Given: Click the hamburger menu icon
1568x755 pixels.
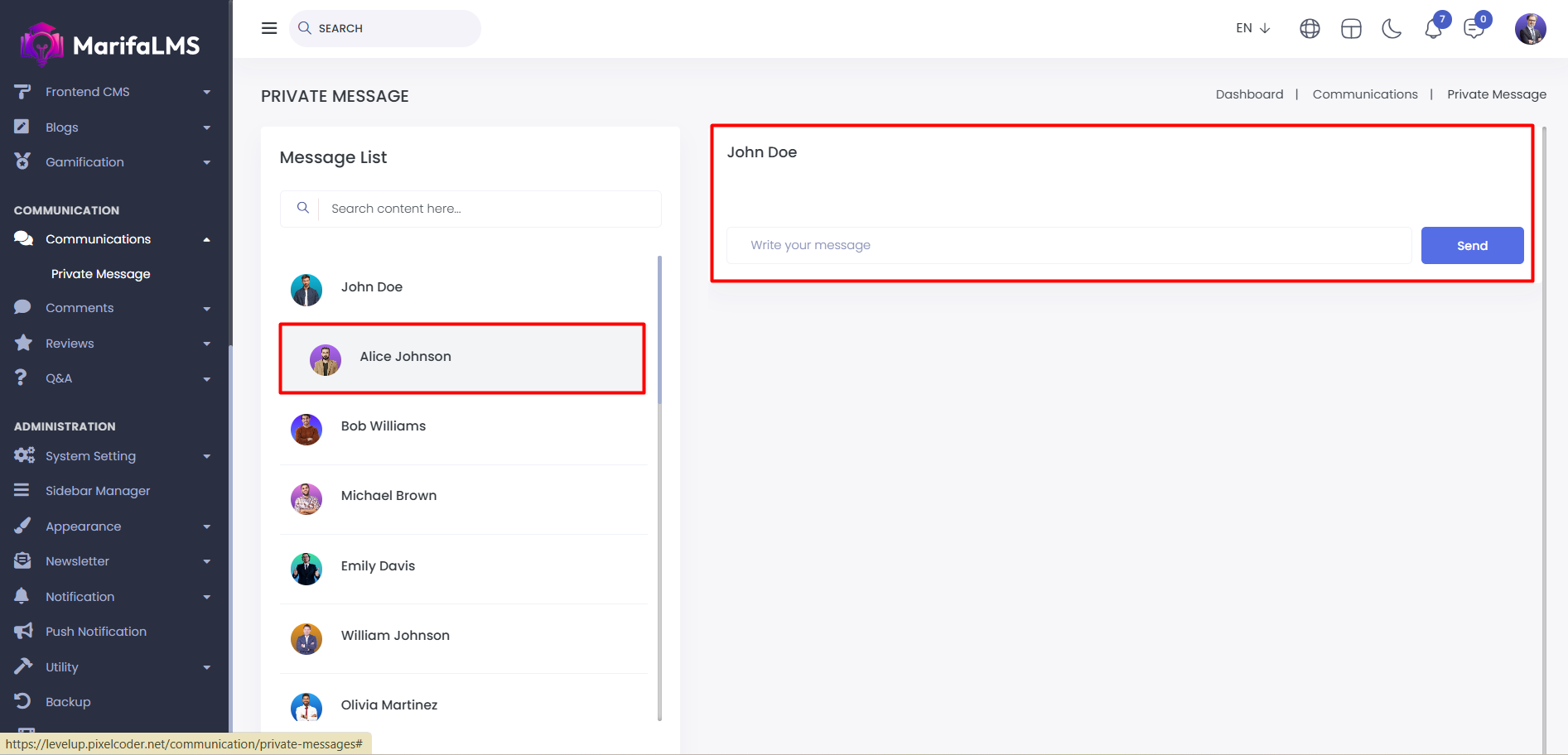Looking at the screenshot, I should tap(269, 28).
